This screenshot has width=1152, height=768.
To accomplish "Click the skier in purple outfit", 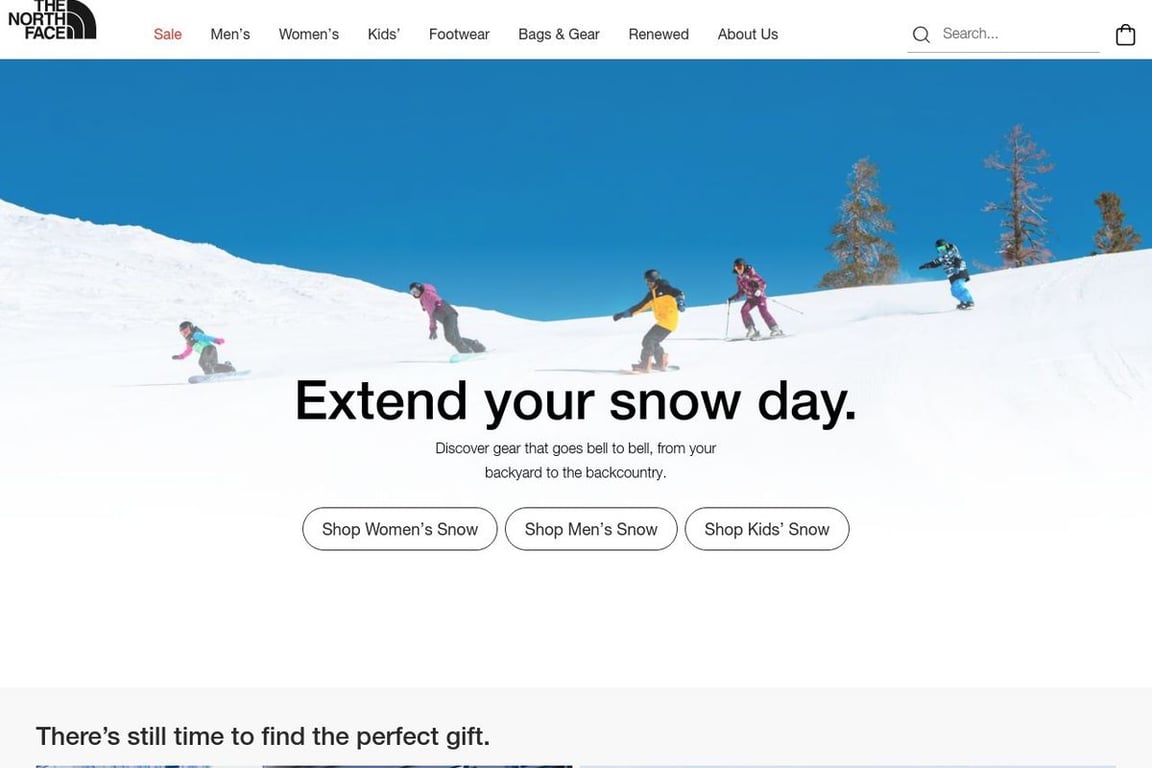I will pyautogui.click(x=752, y=298).
